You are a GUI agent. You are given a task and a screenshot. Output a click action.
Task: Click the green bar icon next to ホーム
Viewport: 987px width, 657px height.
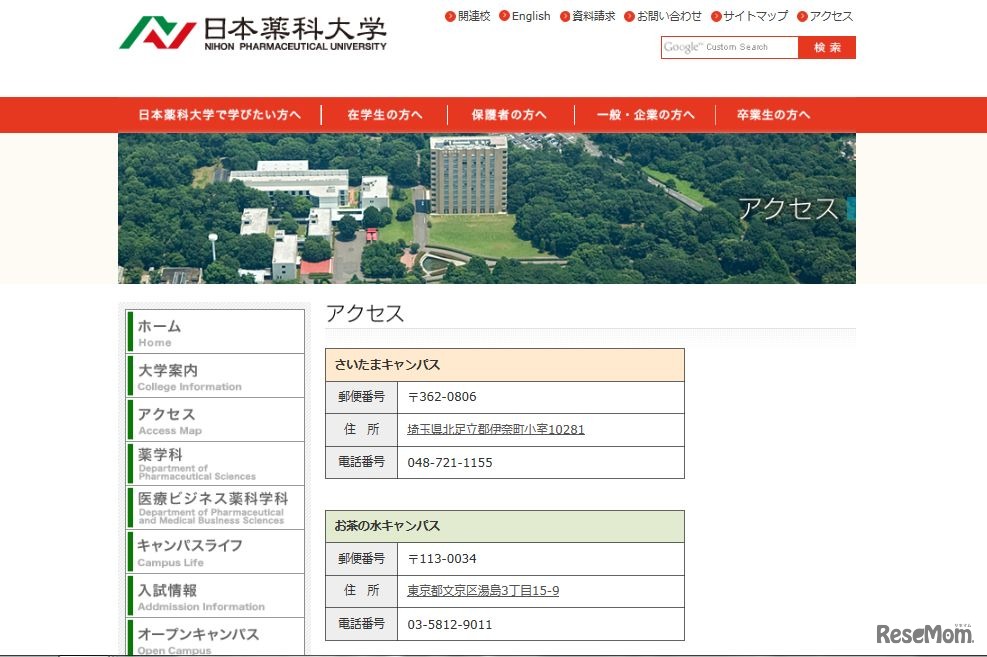coord(128,332)
